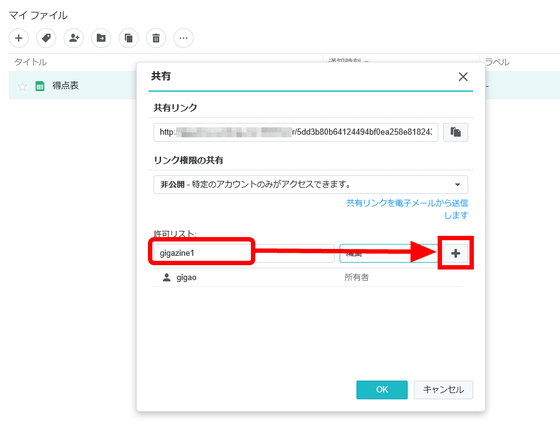
Task: Click the share link URL field
Action: 296,132
